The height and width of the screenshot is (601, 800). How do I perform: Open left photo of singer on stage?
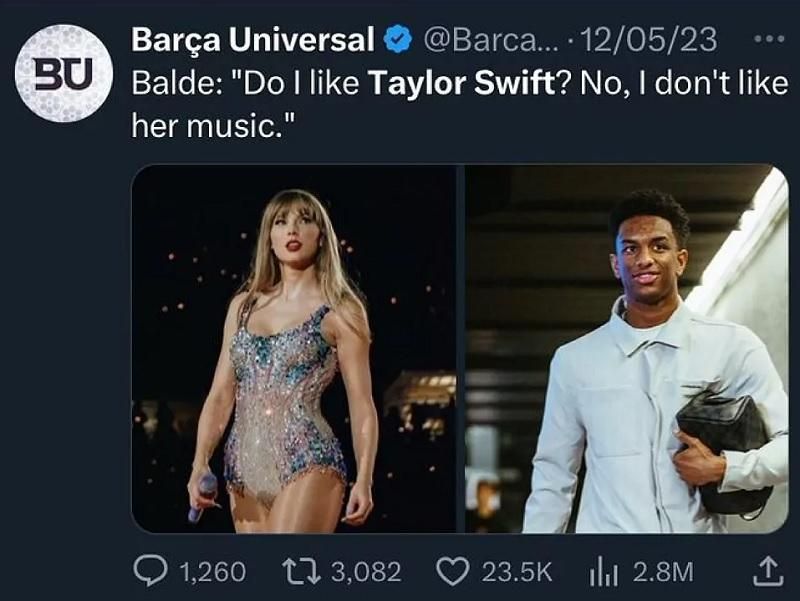[x=294, y=349]
